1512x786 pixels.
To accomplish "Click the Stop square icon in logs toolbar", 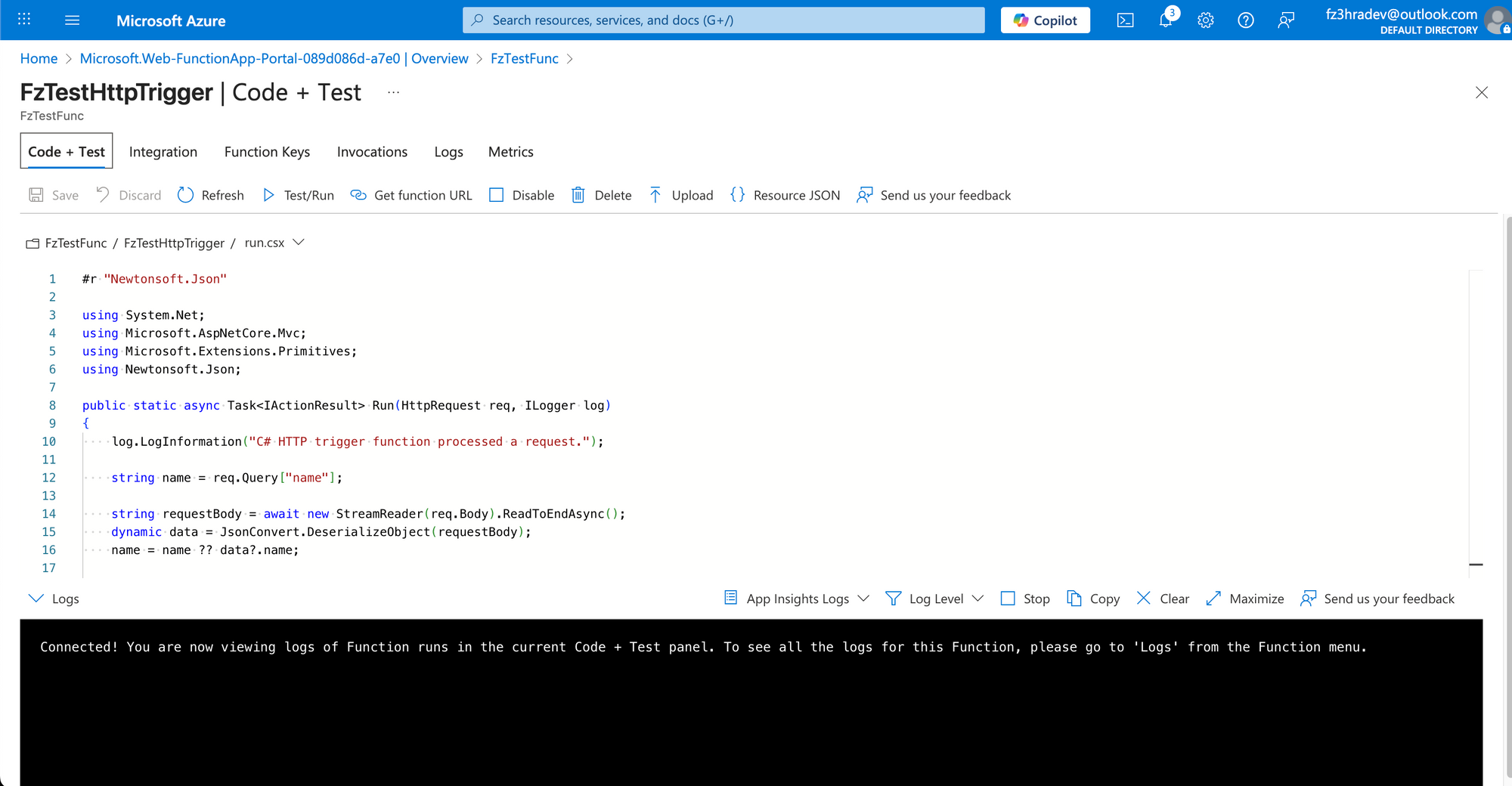I will (x=1008, y=598).
